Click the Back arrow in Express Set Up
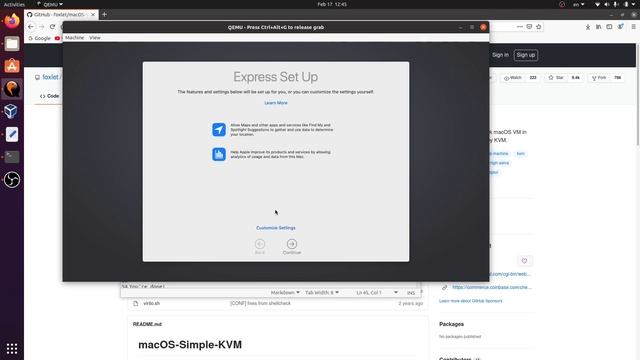 pyautogui.click(x=260, y=244)
